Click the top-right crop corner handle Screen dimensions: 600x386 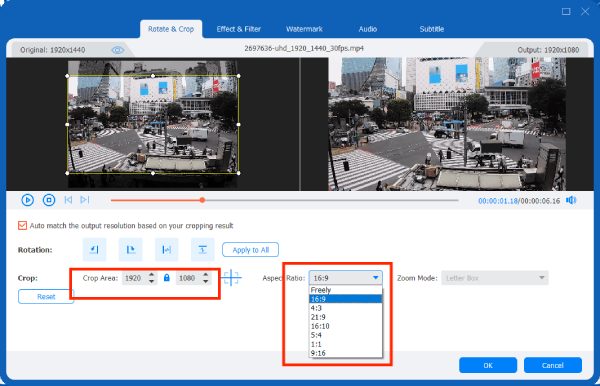(x=239, y=76)
